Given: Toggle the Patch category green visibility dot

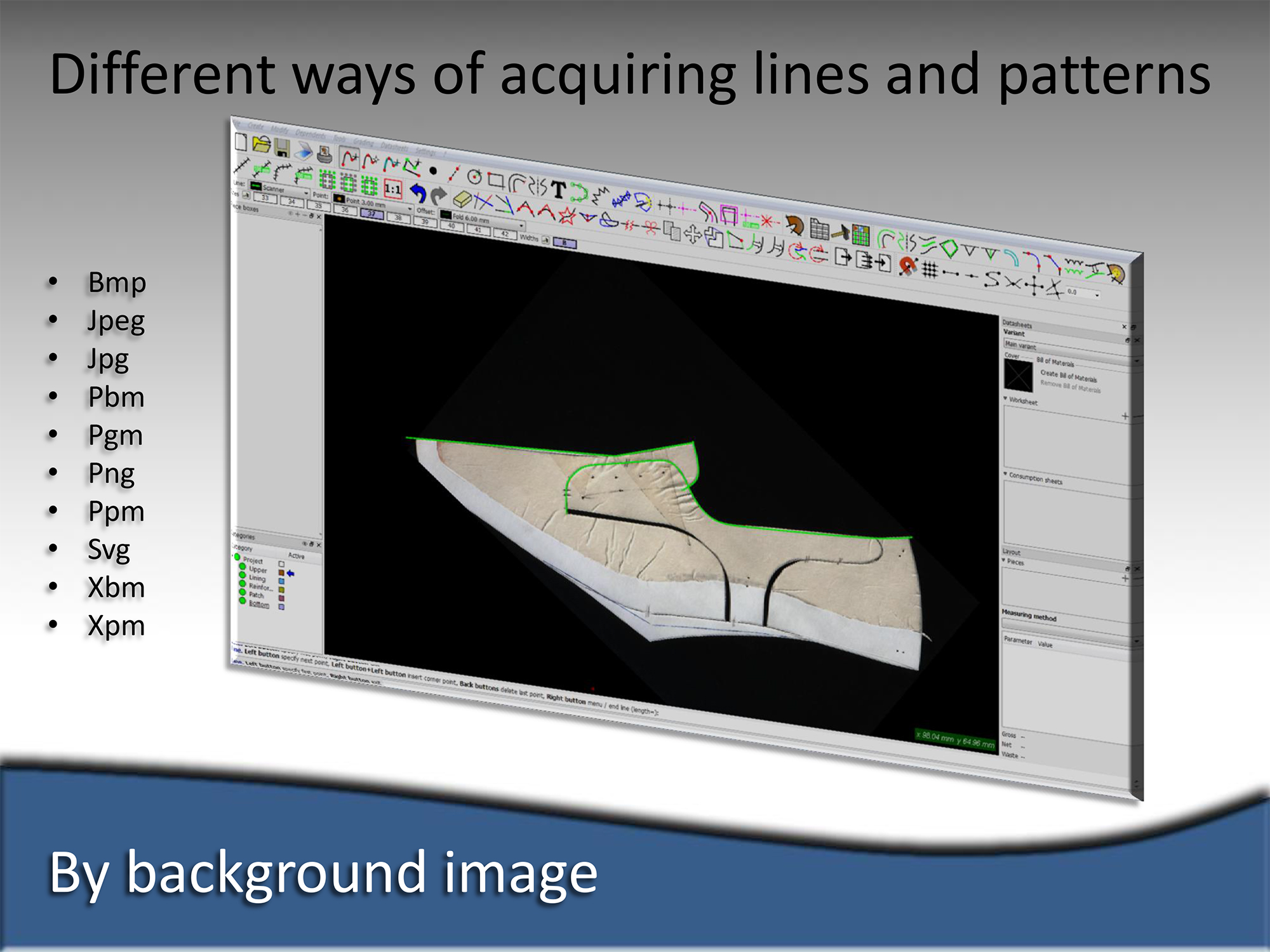Looking at the screenshot, I should coord(242,593).
